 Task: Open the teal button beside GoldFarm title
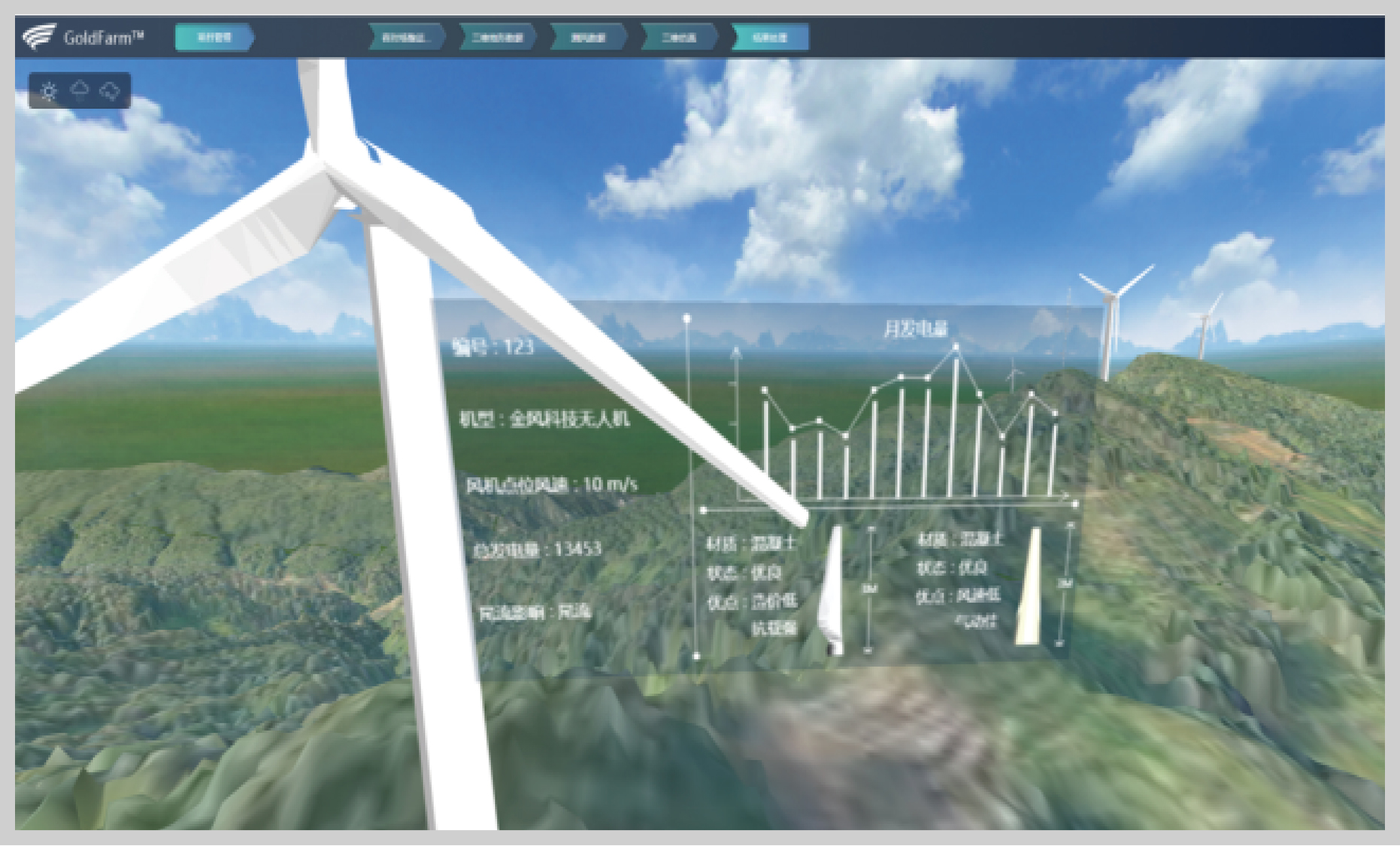click(214, 37)
